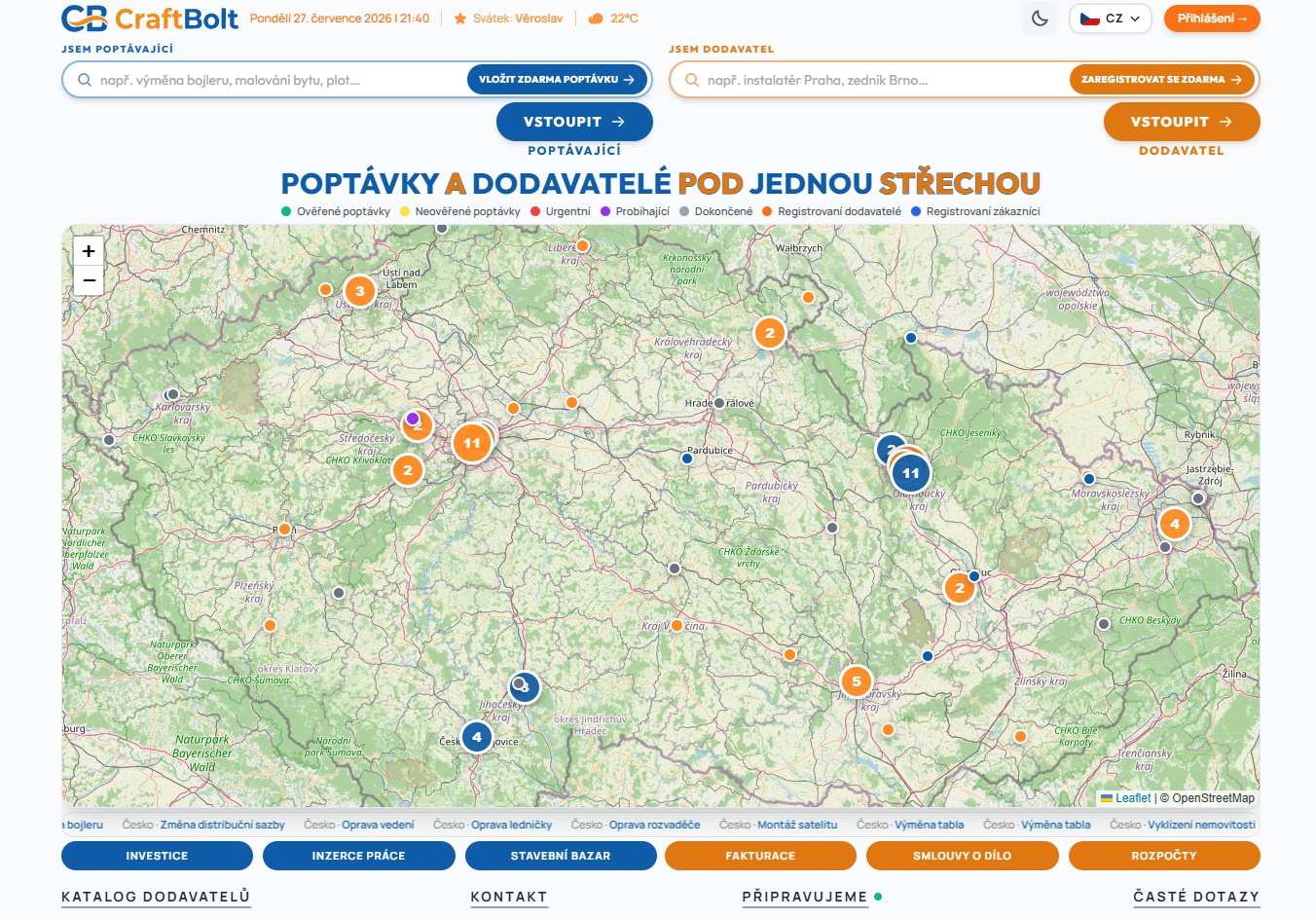The width and height of the screenshot is (1316, 919).
Task: Click Vložit zdarma poptávku button
Action: pos(557,80)
